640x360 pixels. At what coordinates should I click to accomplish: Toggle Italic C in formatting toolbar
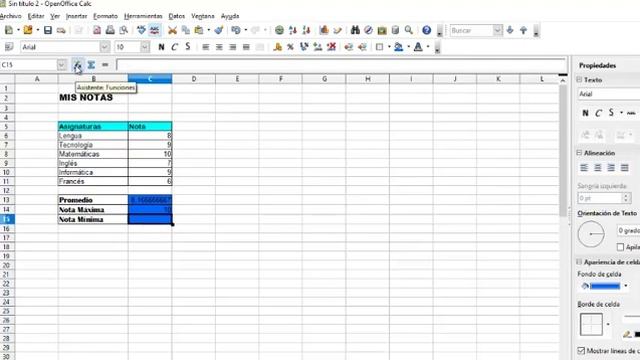point(174,47)
